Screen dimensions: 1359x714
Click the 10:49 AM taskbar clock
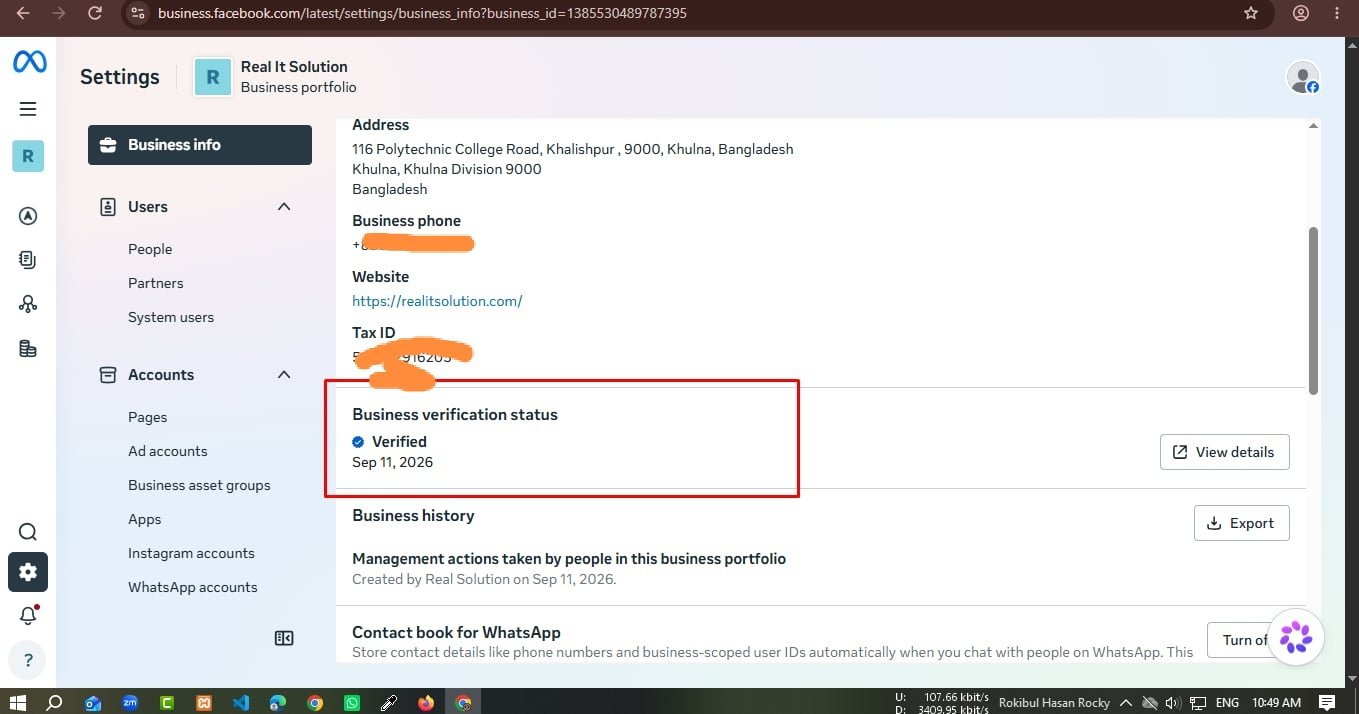[x=1276, y=702]
